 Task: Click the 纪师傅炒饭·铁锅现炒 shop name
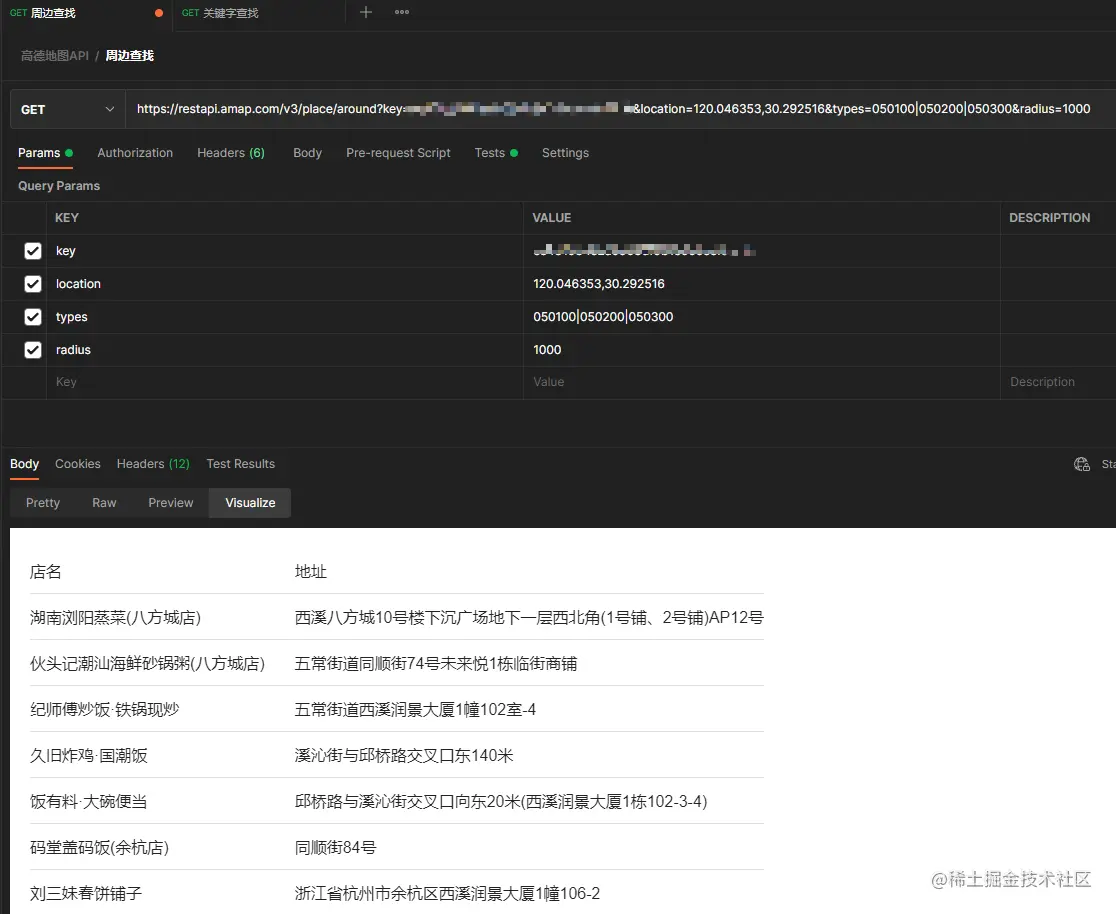point(105,710)
